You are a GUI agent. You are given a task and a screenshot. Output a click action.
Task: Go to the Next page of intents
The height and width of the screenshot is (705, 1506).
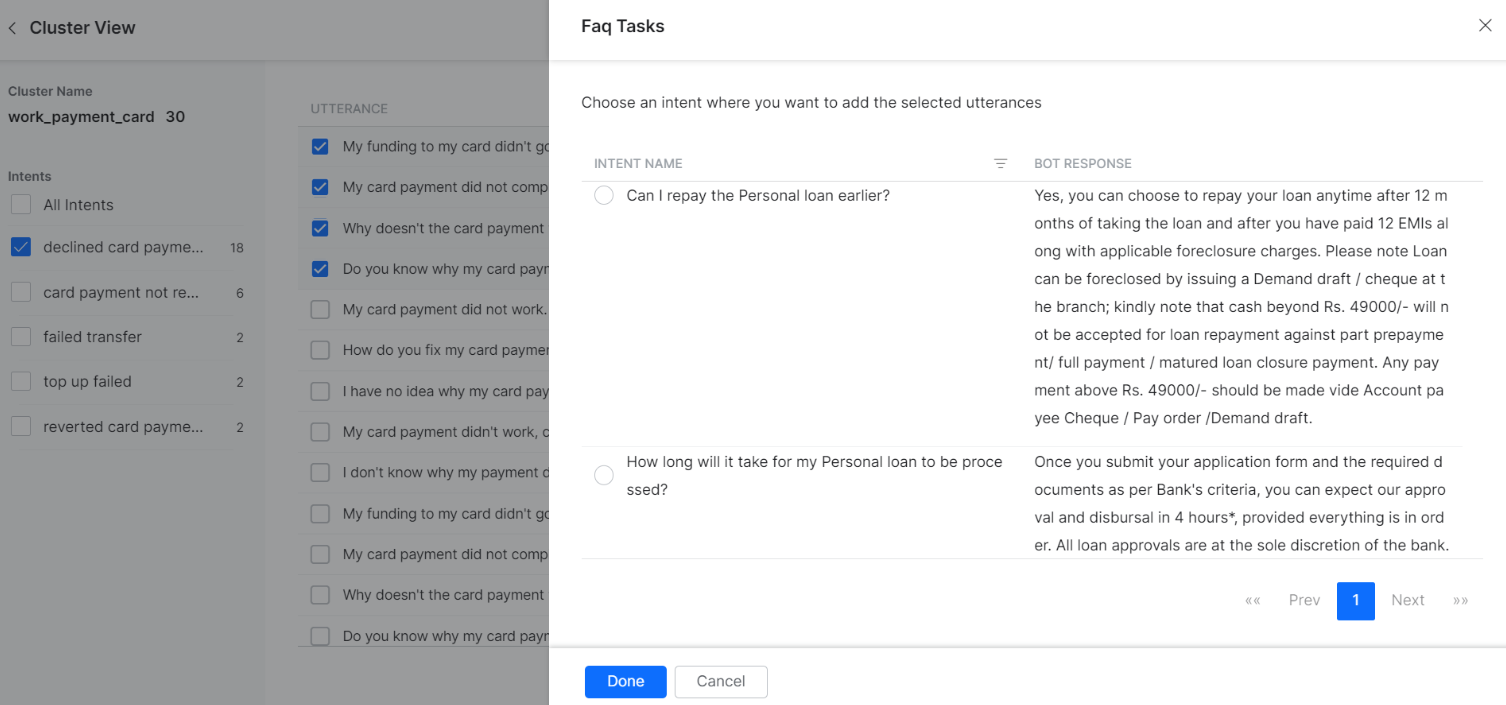(1407, 600)
